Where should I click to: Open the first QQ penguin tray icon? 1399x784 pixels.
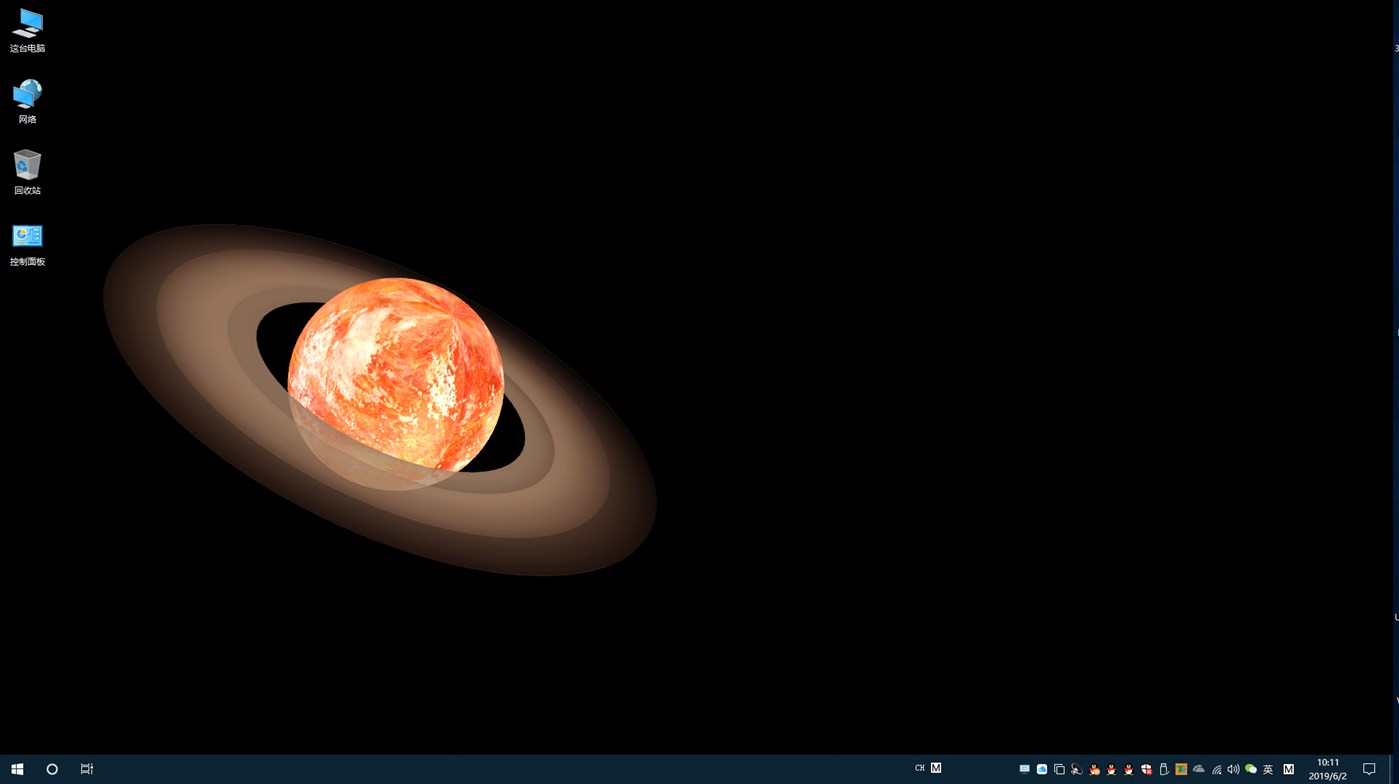pyautogui.click(x=1094, y=769)
